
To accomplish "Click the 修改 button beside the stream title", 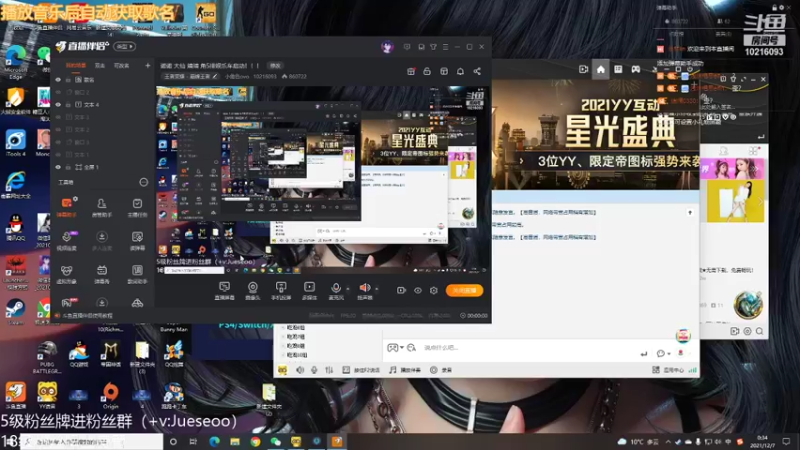I will coord(275,65).
